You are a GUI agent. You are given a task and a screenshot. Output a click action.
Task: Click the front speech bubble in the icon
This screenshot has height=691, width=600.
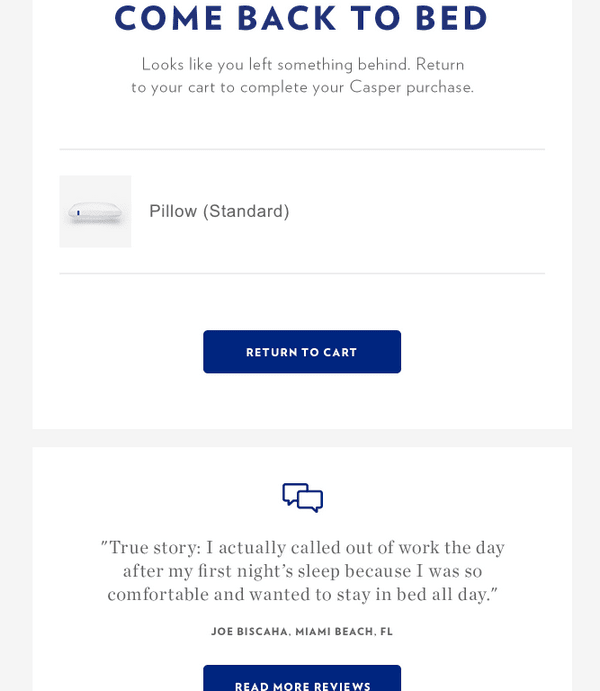point(311,501)
